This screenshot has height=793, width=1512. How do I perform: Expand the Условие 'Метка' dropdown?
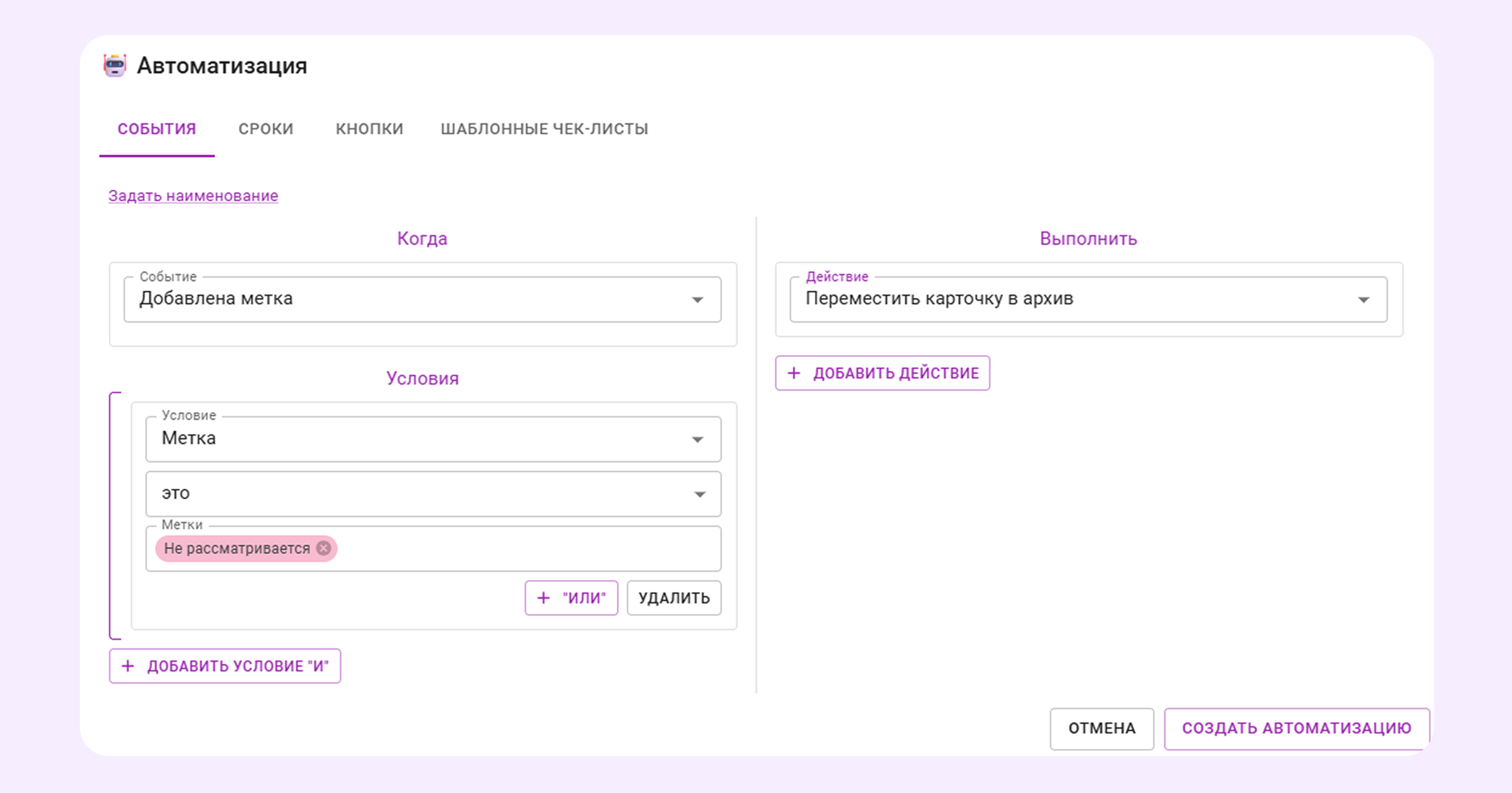click(697, 439)
